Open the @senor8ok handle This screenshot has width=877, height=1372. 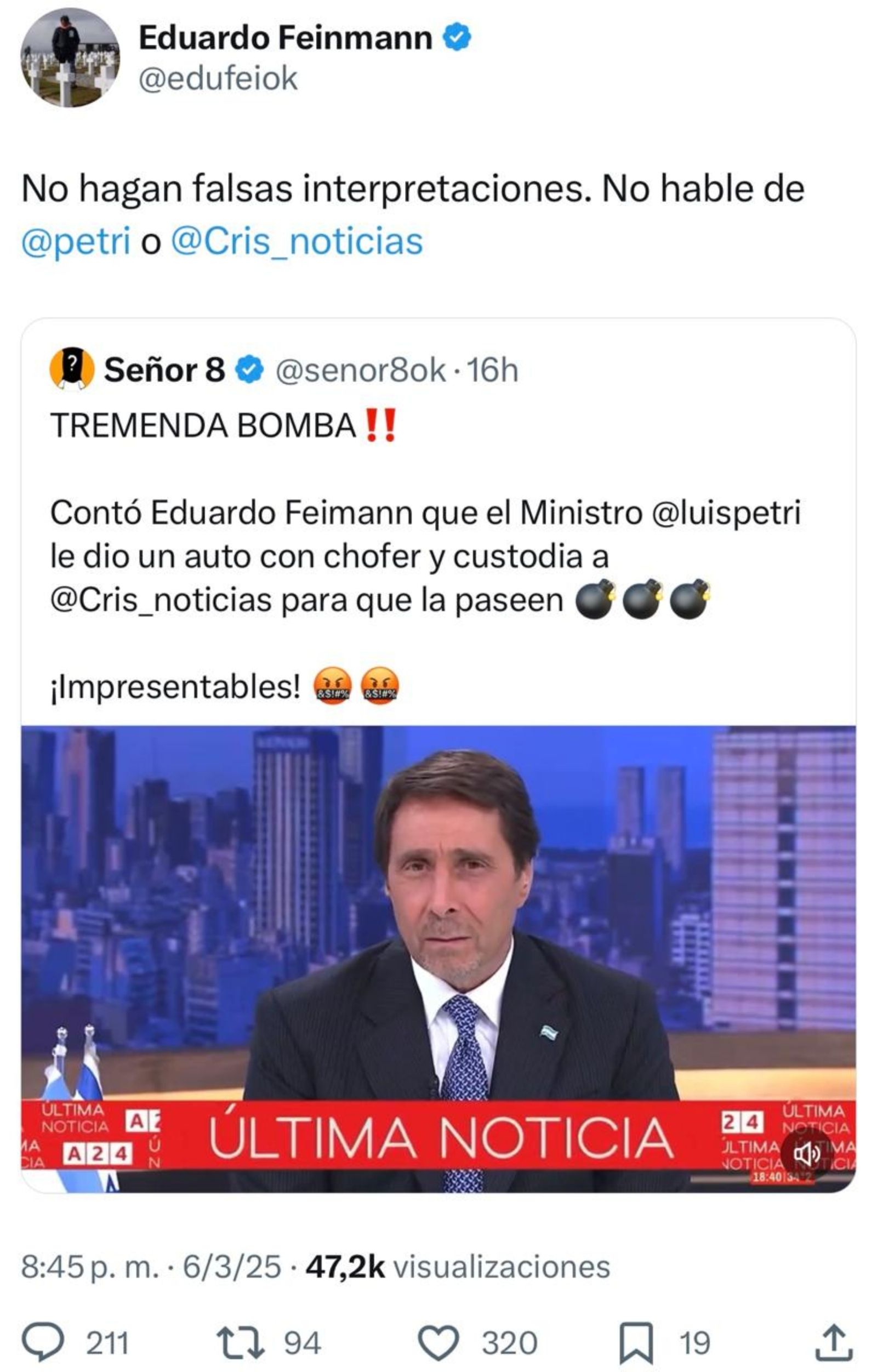click(x=360, y=370)
